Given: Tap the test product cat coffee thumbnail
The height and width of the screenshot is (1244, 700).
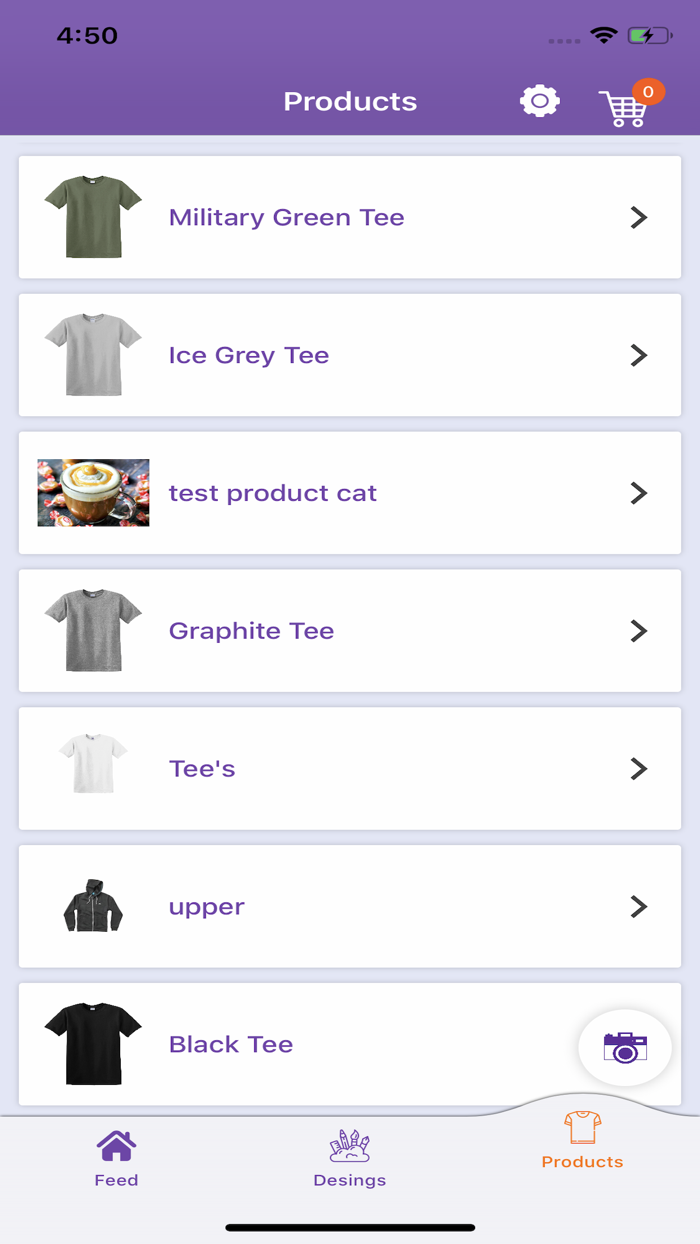Looking at the screenshot, I should pos(92,493).
